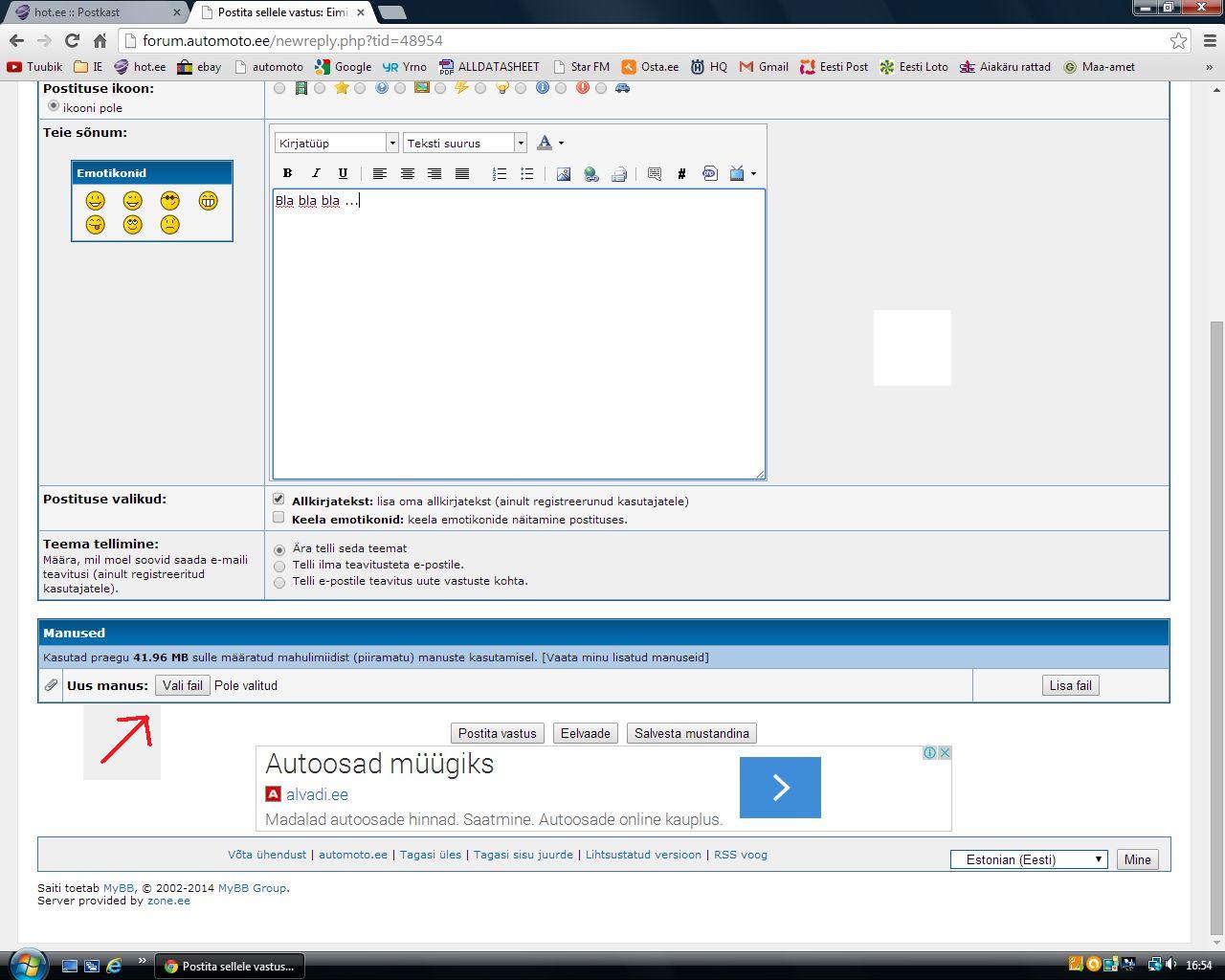
Task: Toggle bold formatting in the editor
Action: [x=287, y=173]
